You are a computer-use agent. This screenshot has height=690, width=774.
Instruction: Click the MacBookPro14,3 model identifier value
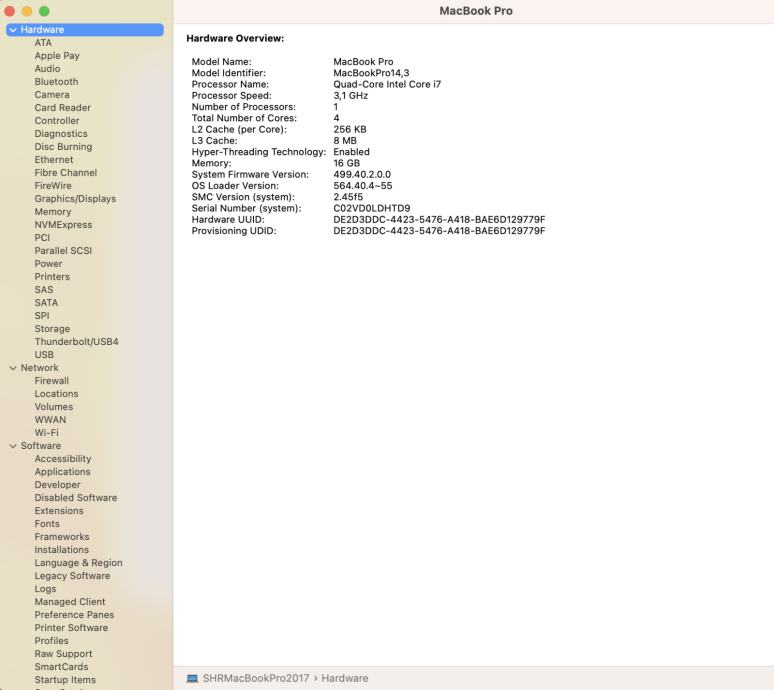(371, 73)
